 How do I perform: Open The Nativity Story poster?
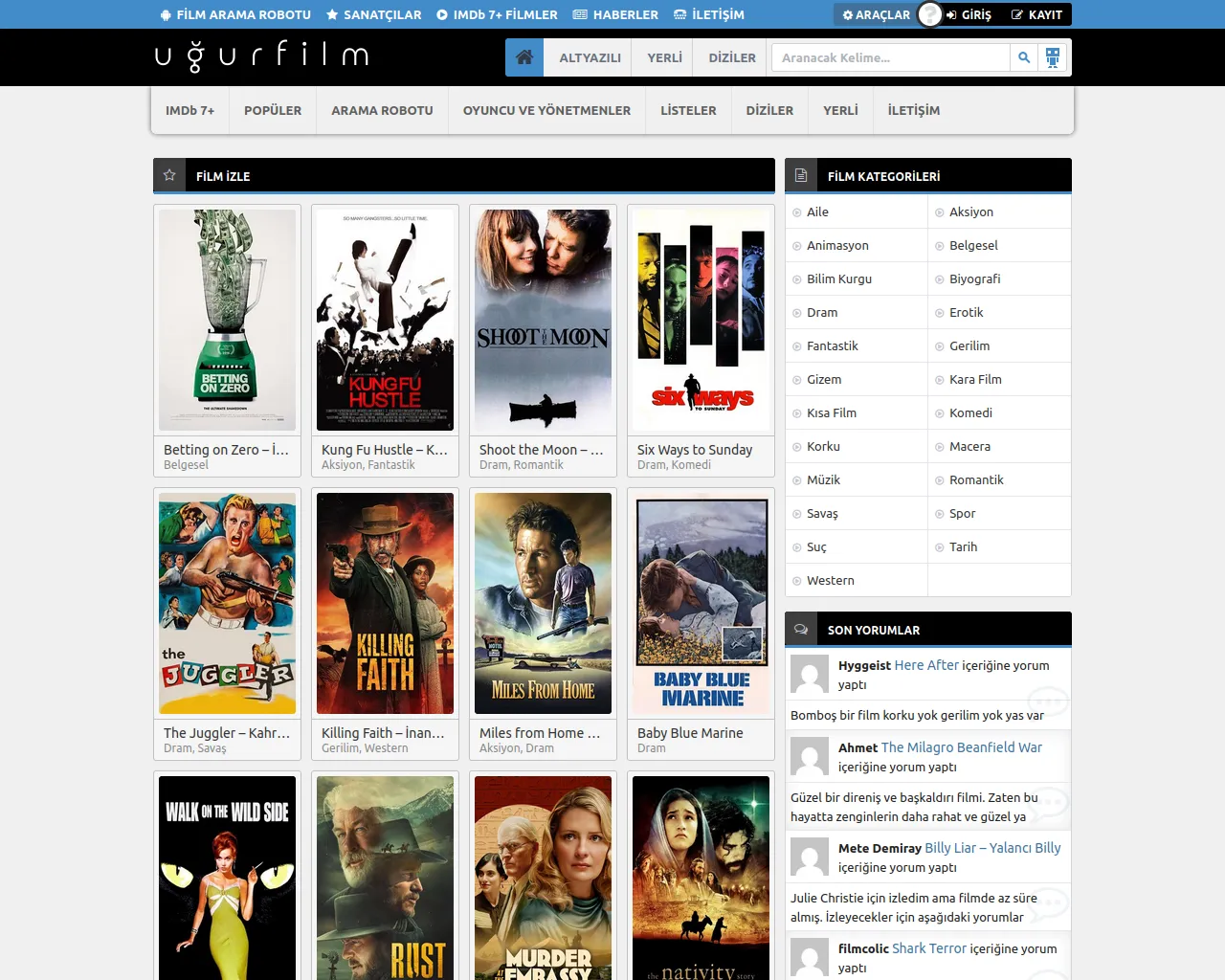tap(701, 878)
